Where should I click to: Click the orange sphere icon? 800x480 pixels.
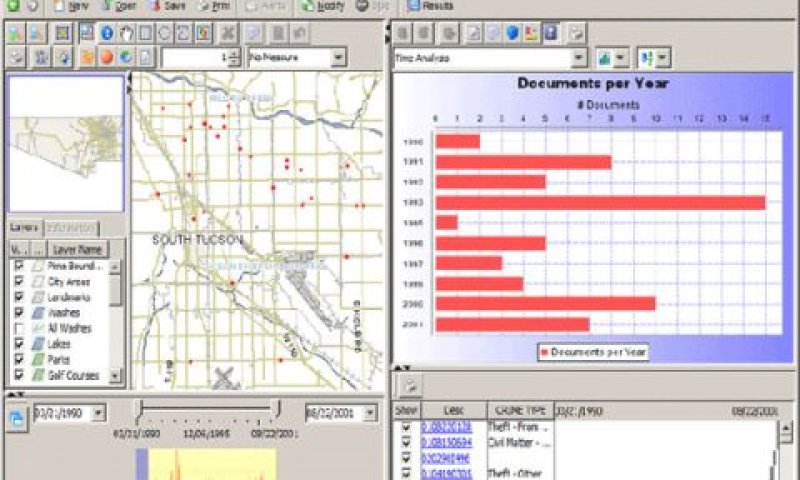click(x=107, y=57)
